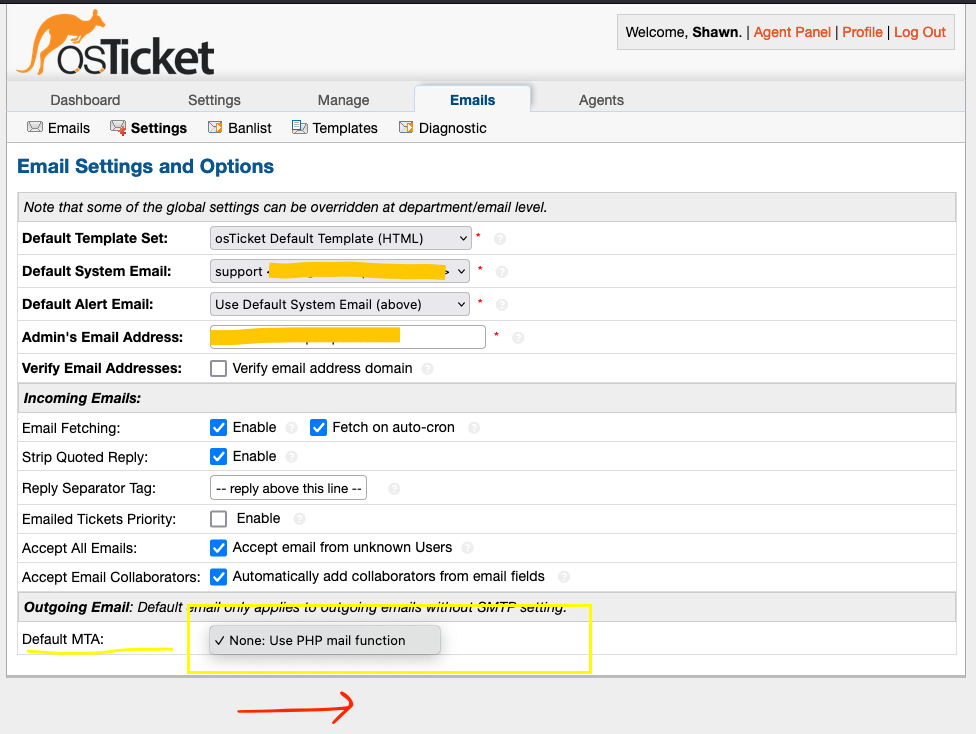976x734 pixels.
Task: Open the Default Template Set dropdown
Action: (x=340, y=238)
